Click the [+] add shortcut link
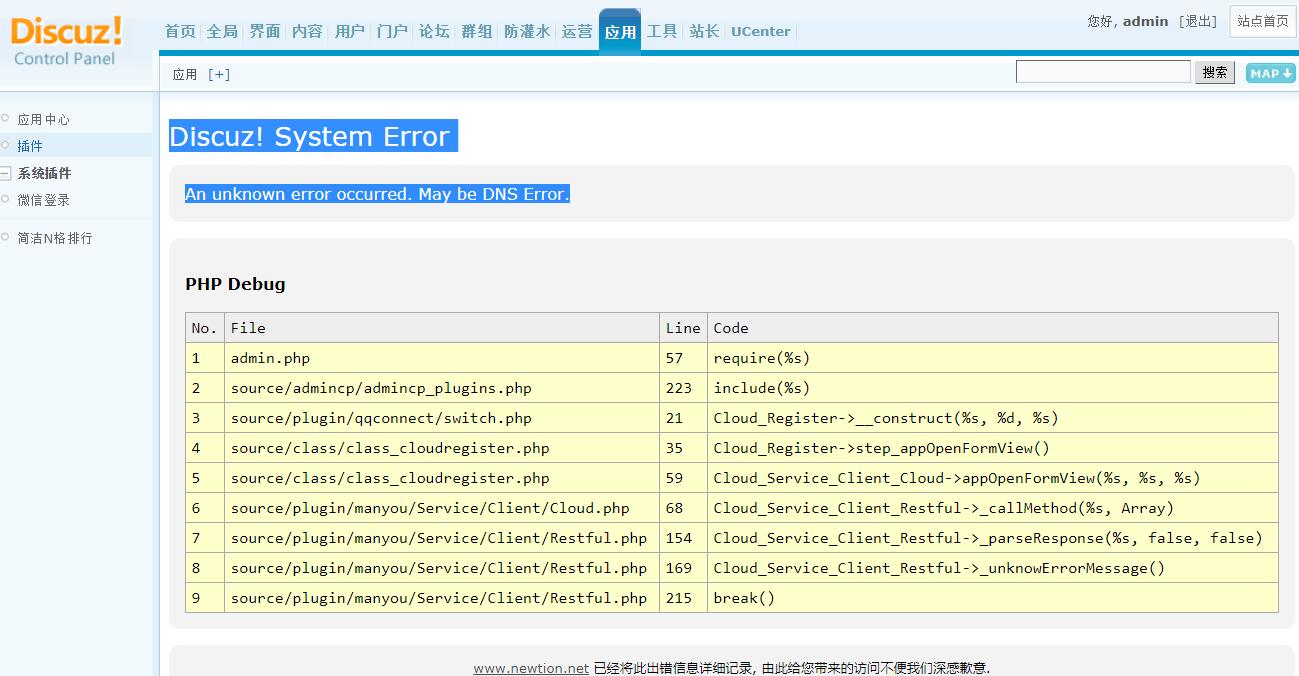Viewport: 1299px width, 676px height. click(219, 74)
